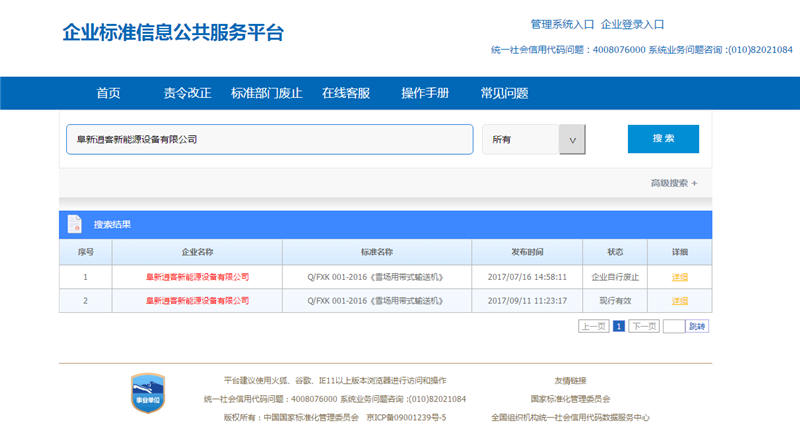Screen dimensions: 800x438
Task: Click the search results document icon
Action: click(74, 224)
